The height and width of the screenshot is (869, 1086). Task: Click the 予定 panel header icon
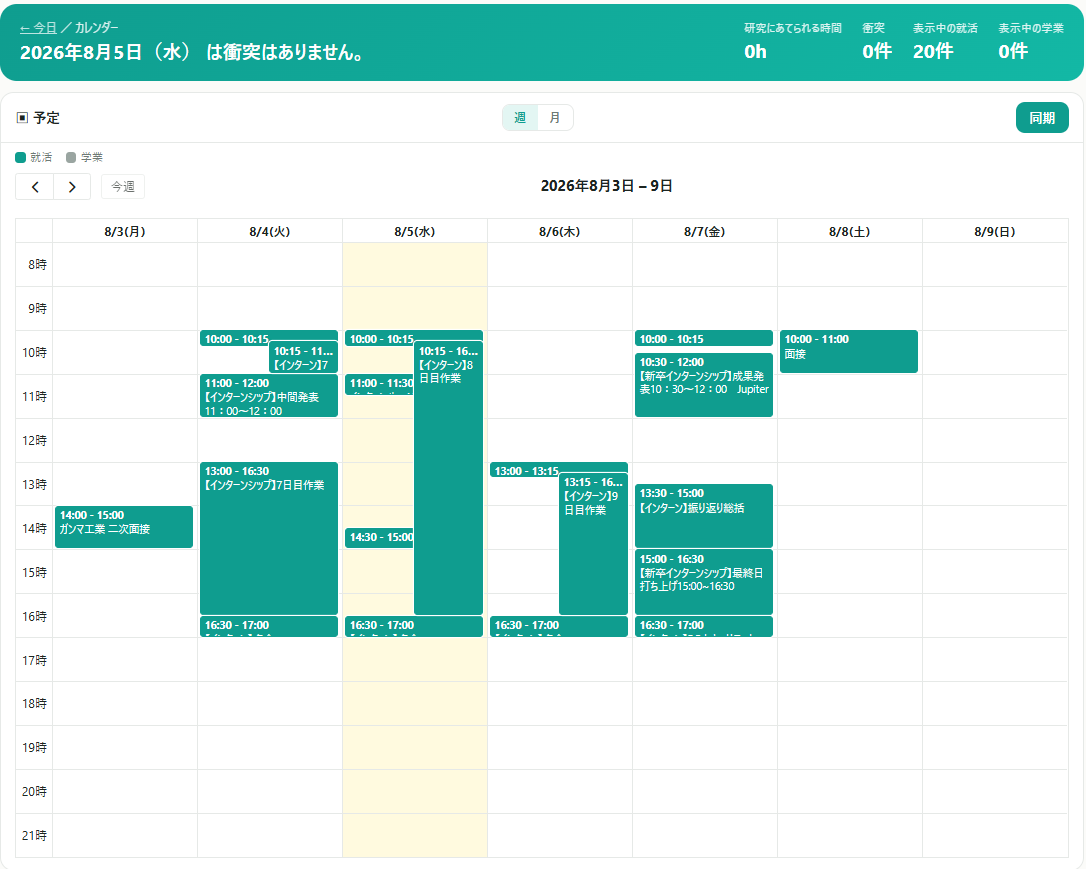[22, 118]
